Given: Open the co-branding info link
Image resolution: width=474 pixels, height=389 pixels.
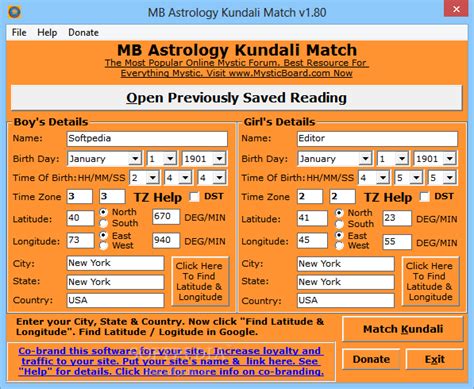Looking at the screenshot, I should [171, 361].
